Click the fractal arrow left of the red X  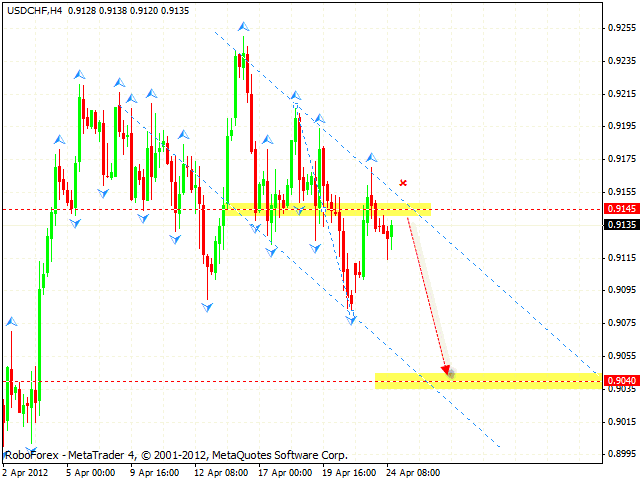pyautogui.click(x=371, y=158)
